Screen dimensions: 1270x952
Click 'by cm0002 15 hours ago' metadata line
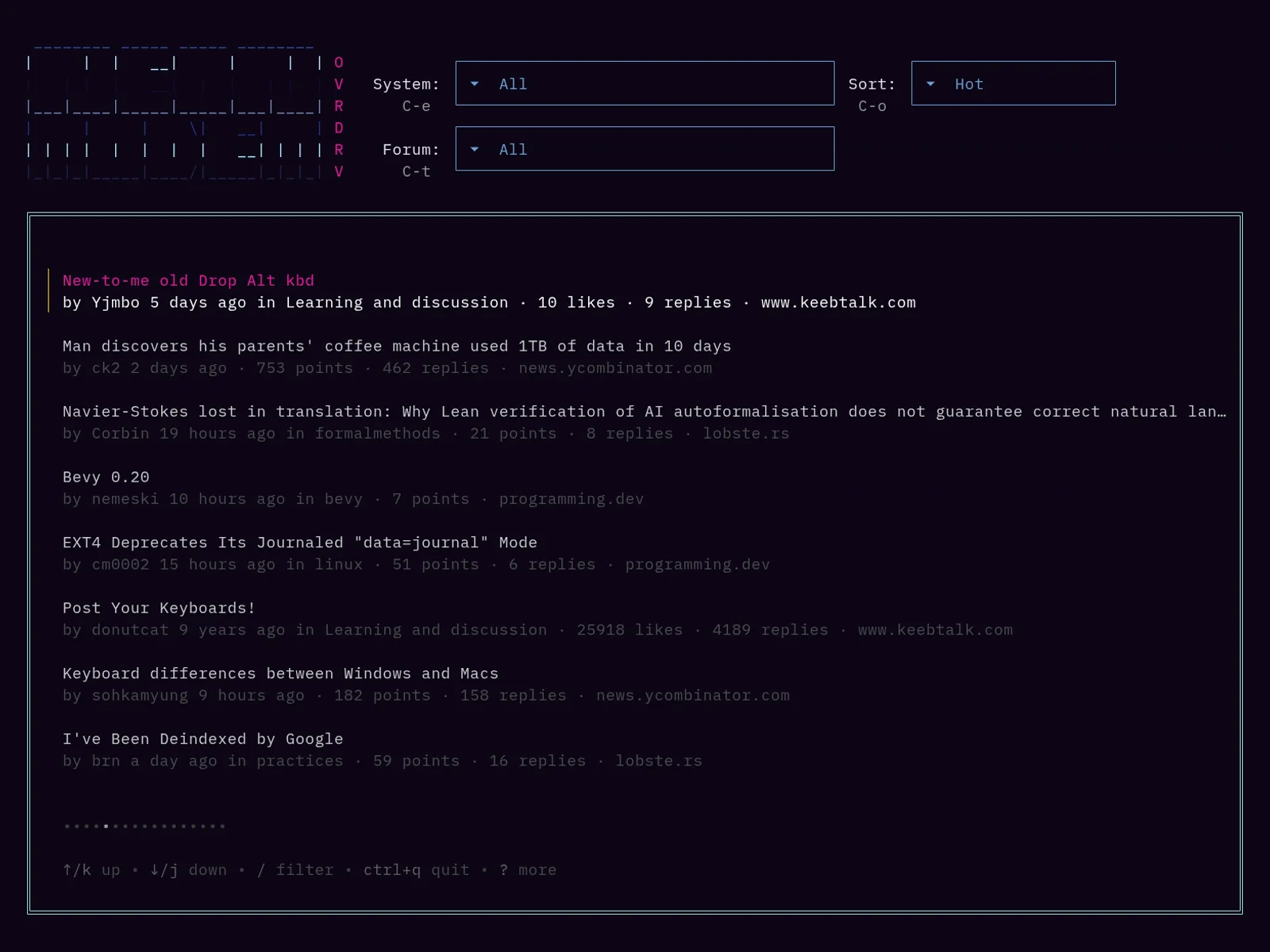(x=417, y=564)
